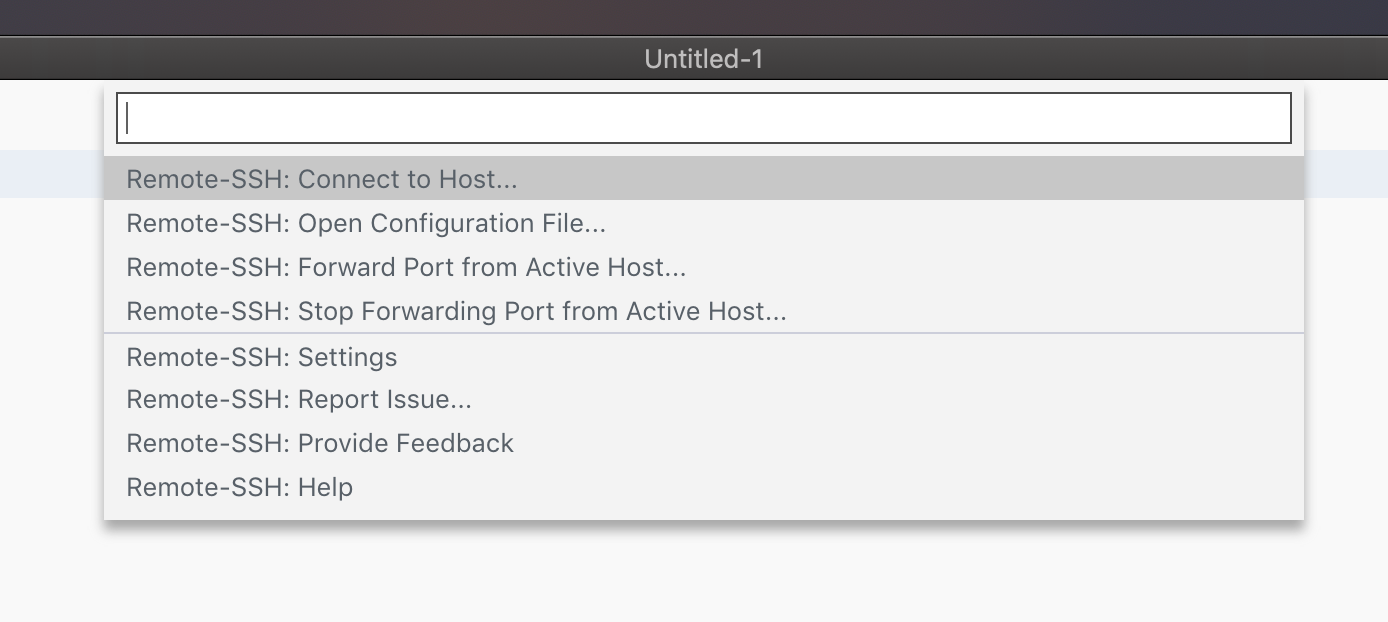Choose Remote-SSH: Forward Port from Active Host...
The image size is (1388, 622).
[404, 267]
